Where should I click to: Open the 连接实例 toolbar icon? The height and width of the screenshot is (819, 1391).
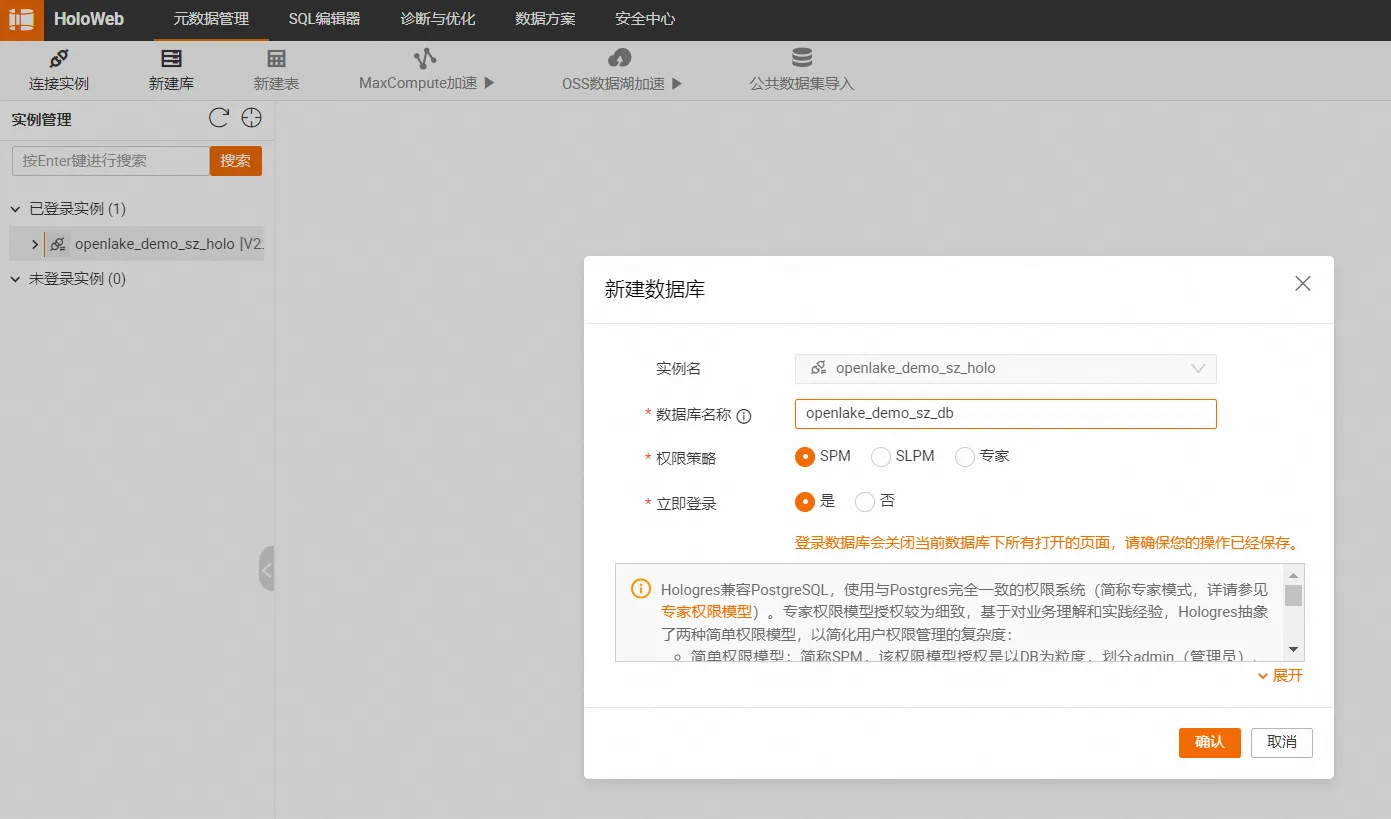59,58
